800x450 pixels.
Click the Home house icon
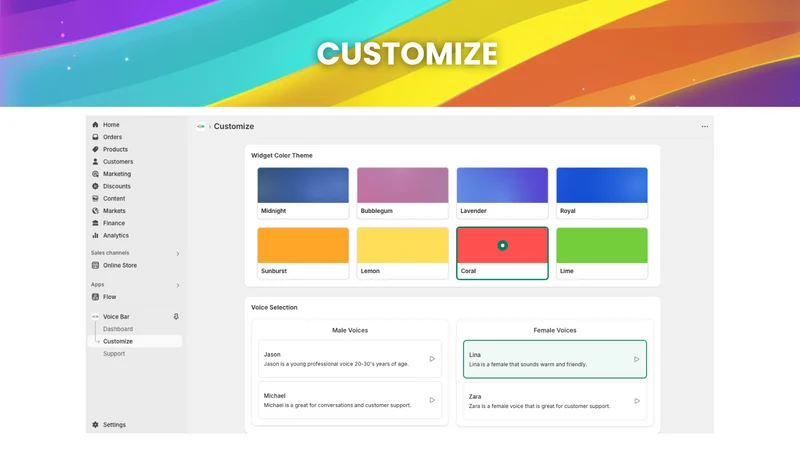[x=95, y=124]
